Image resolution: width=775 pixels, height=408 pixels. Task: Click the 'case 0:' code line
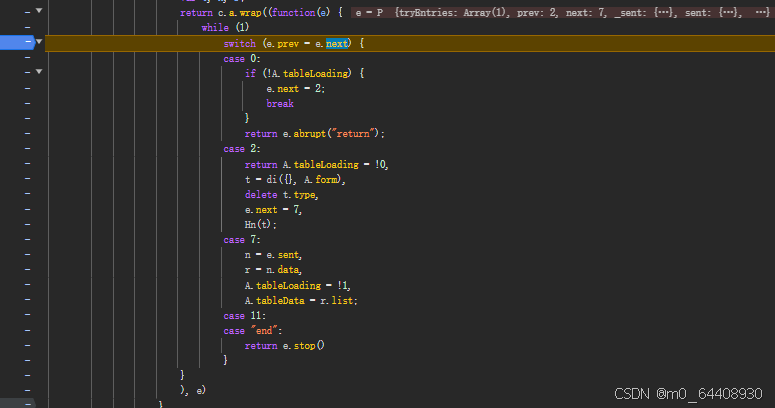(x=242, y=59)
